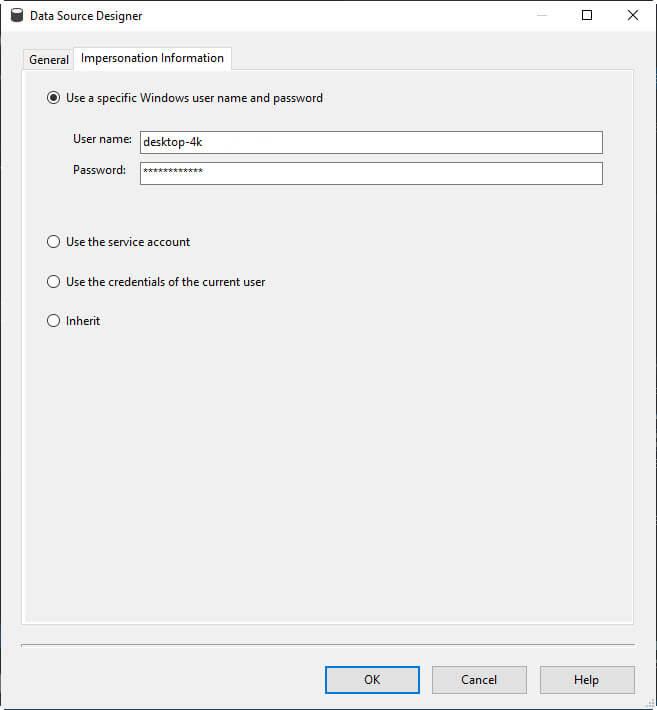657x710 pixels.
Task: Open Help for this dialog
Action: pyautogui.click(x=586, y=680)
